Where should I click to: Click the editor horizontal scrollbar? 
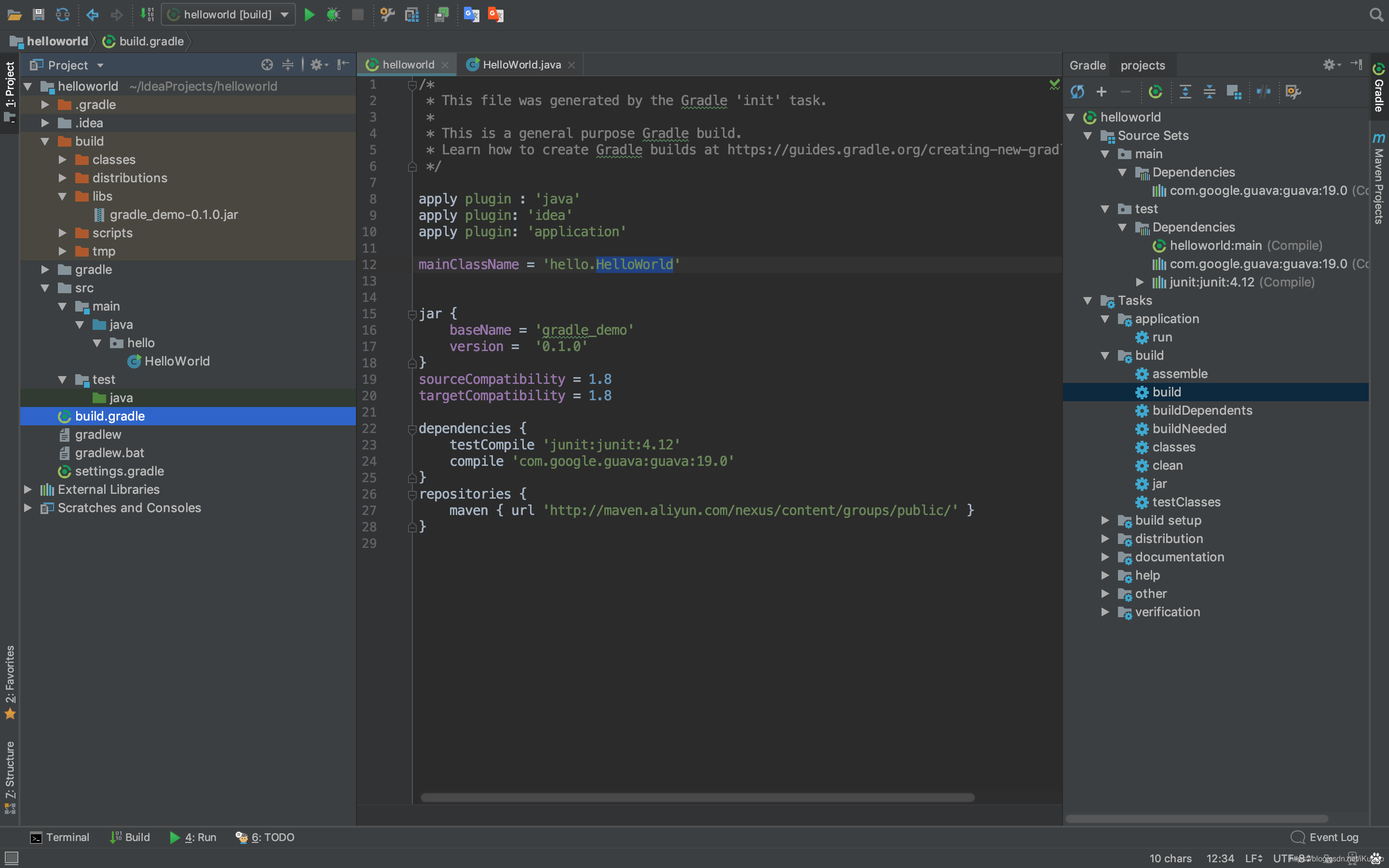(x=697, y=798)
